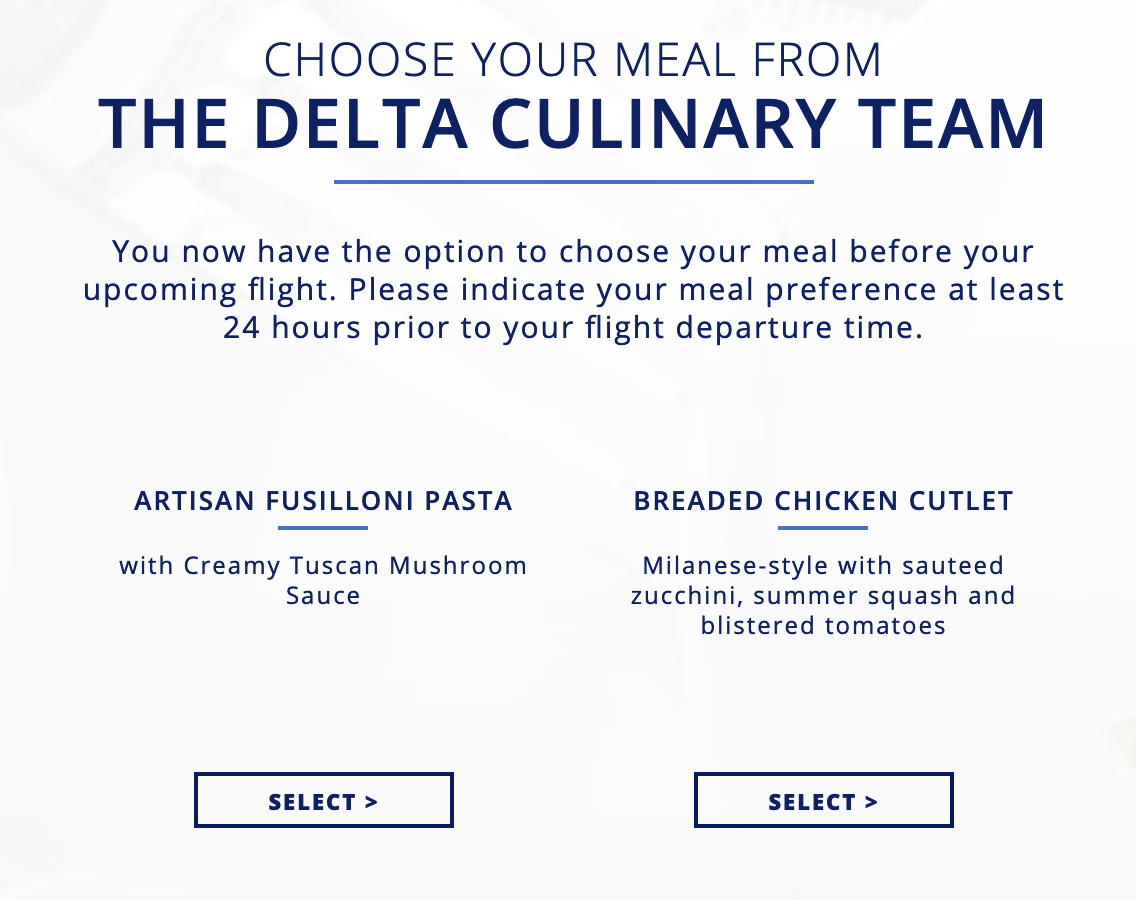1136x900 pixels.
Task: Click the Breaded Chicken Cutlet heading
Action: tap(823, 501)
